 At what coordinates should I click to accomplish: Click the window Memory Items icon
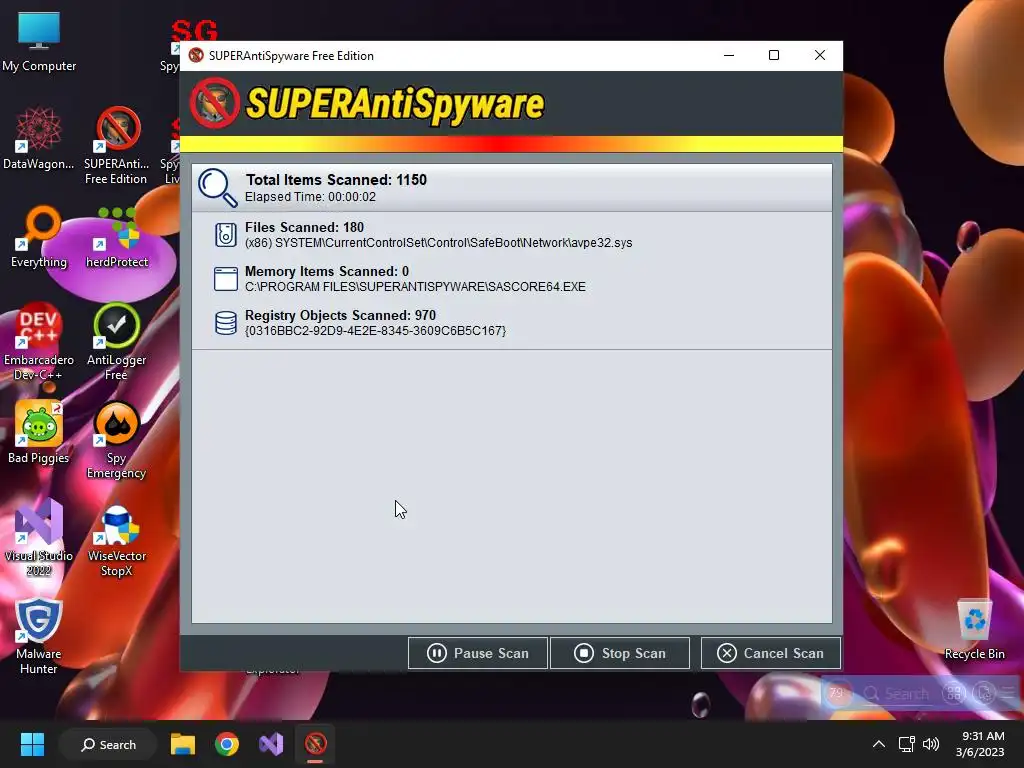coord(226,279)
